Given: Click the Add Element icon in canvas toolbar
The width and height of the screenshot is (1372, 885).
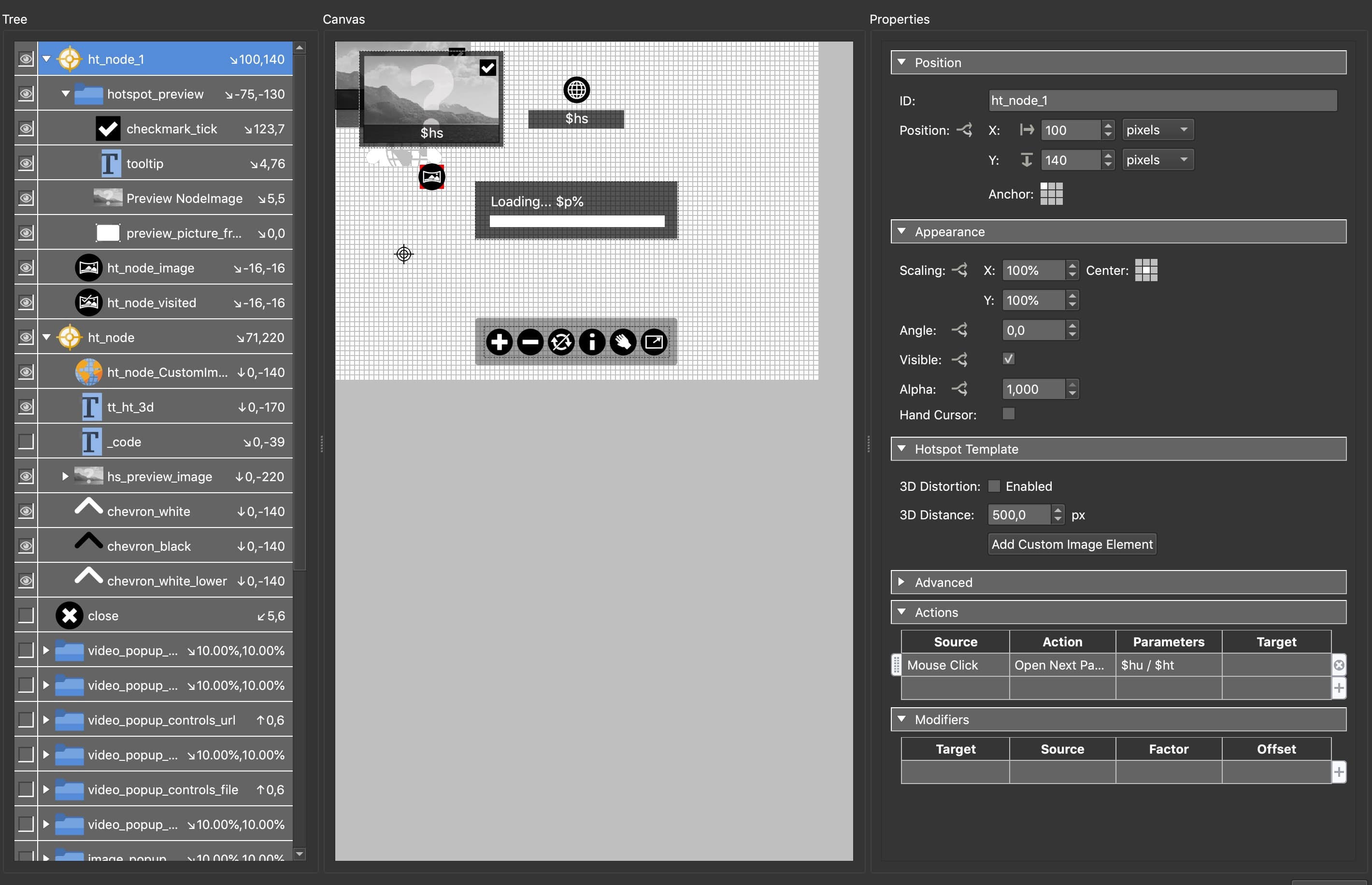Looking at the screenshot, I should (499, 342).
